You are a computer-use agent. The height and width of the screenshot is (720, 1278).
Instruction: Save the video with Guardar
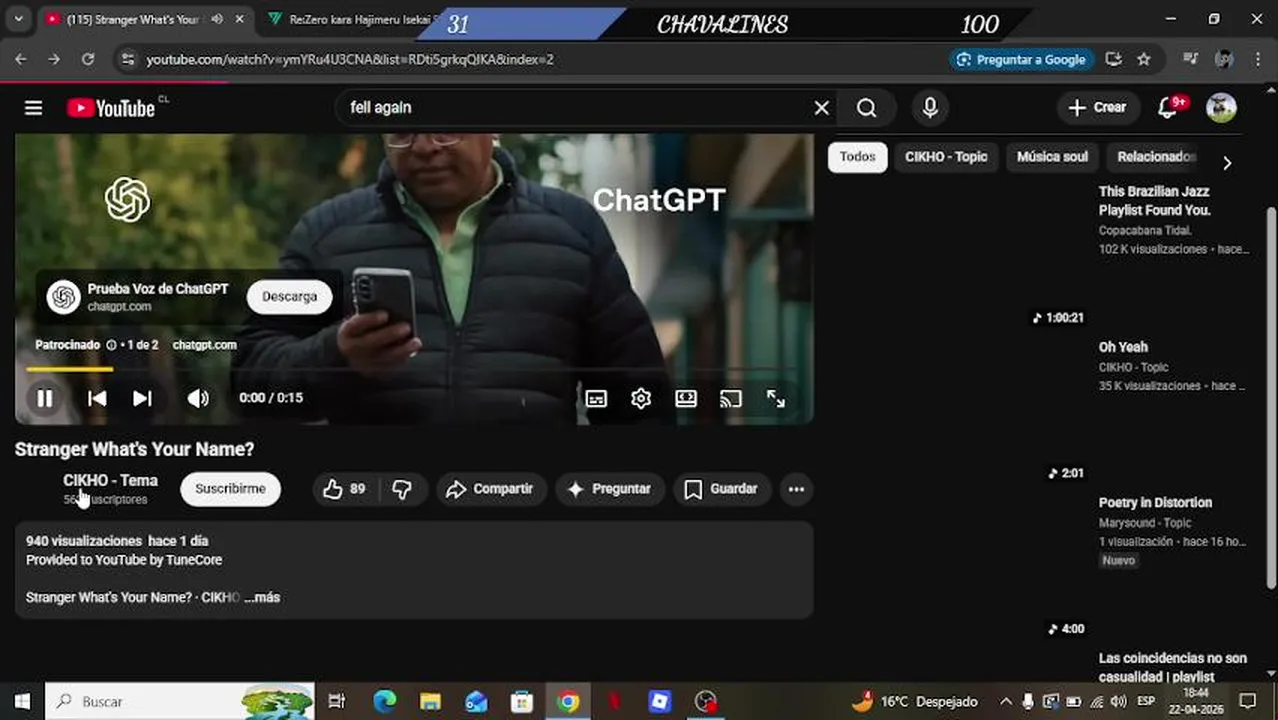point(721,489)
